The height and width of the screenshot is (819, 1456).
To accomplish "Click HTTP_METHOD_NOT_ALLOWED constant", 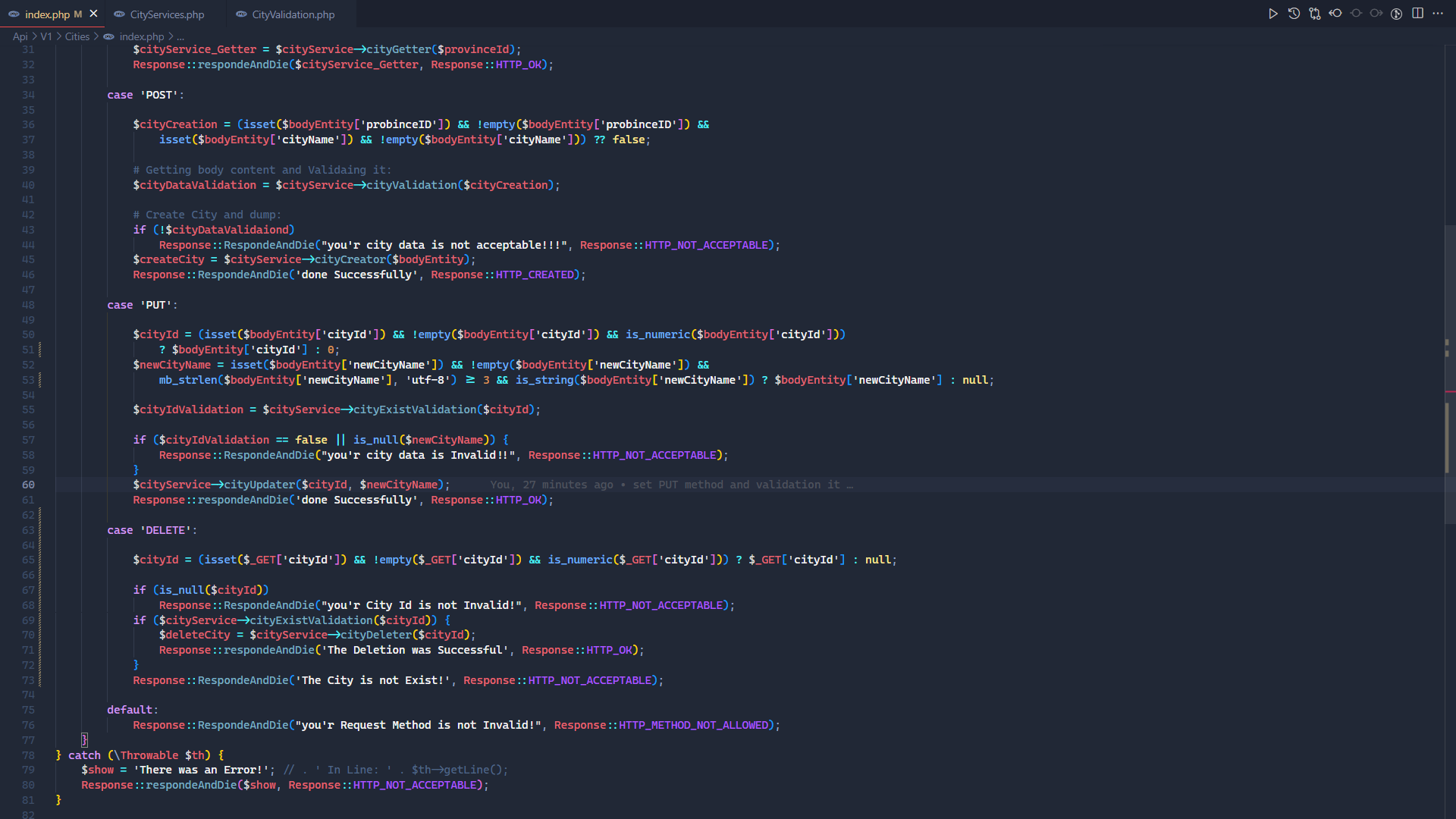I will [693, 725].
